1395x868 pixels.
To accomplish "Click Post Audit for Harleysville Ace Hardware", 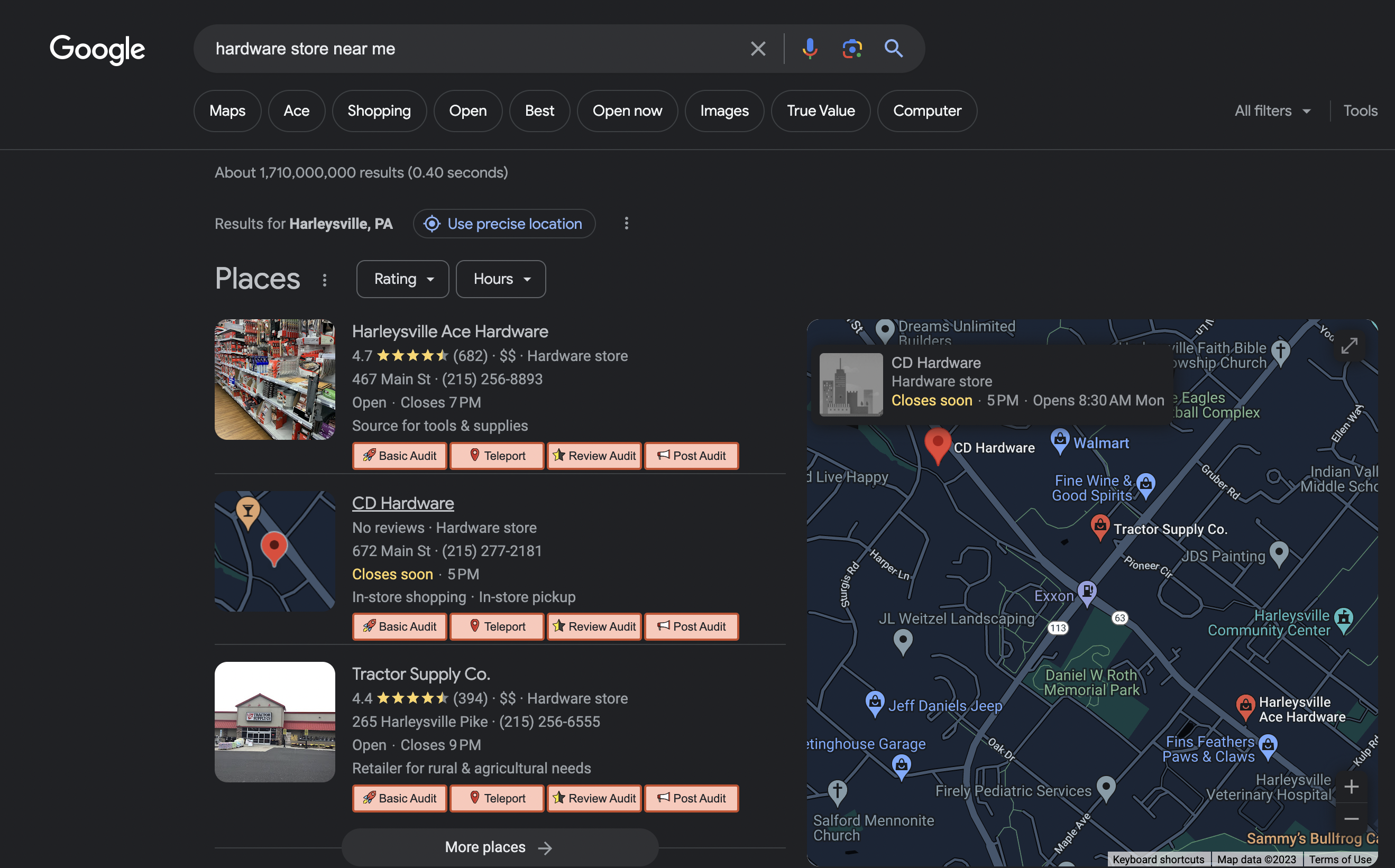I will (x=692, y=456).
